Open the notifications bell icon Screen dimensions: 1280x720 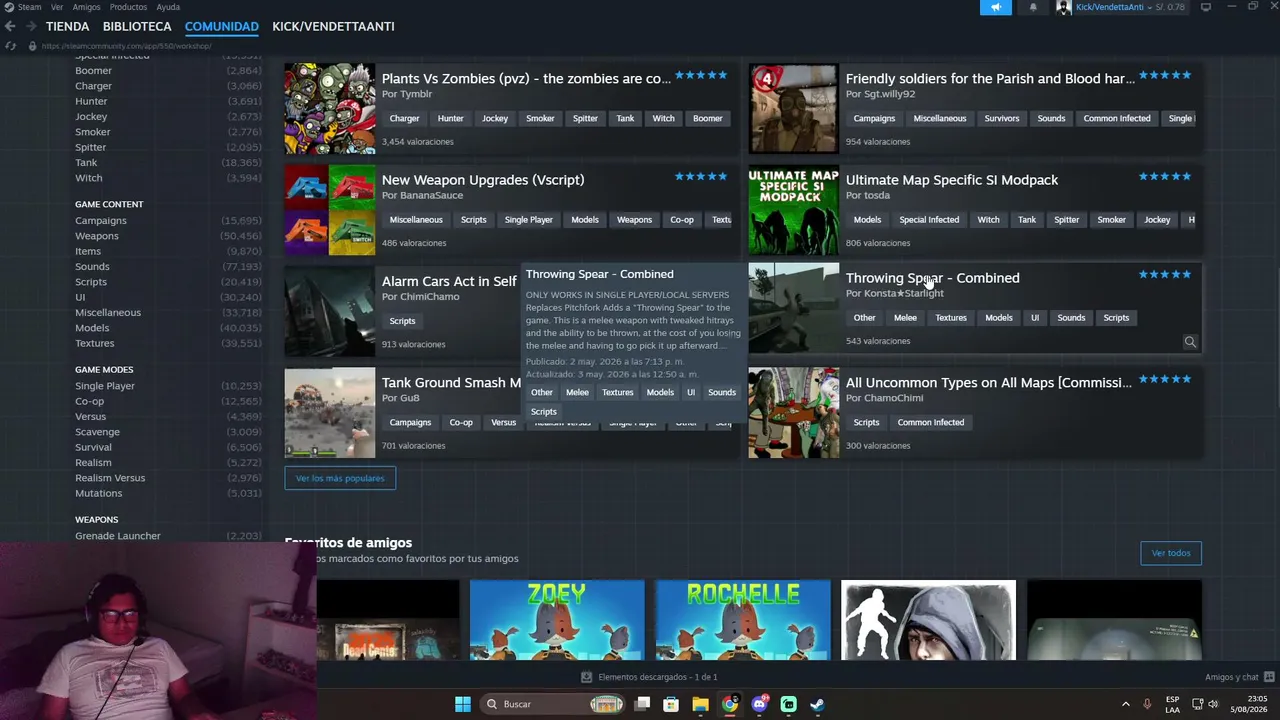(1033, 7)
